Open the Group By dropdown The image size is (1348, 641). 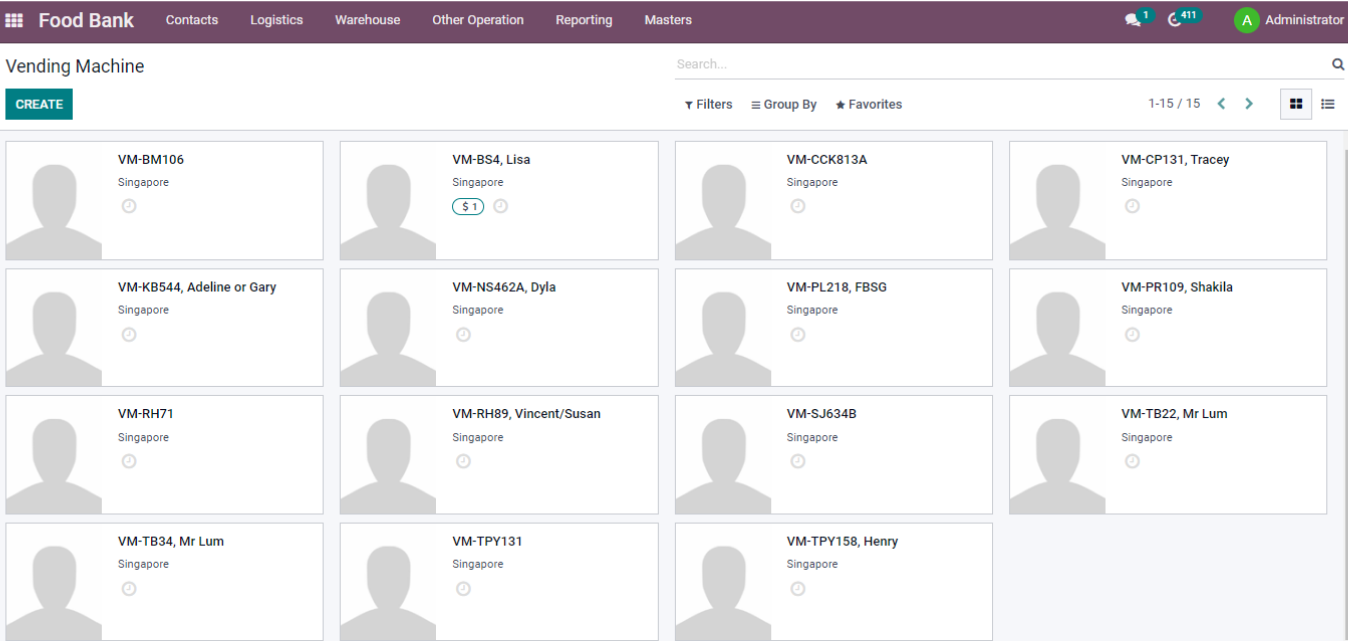coord(784,104)
